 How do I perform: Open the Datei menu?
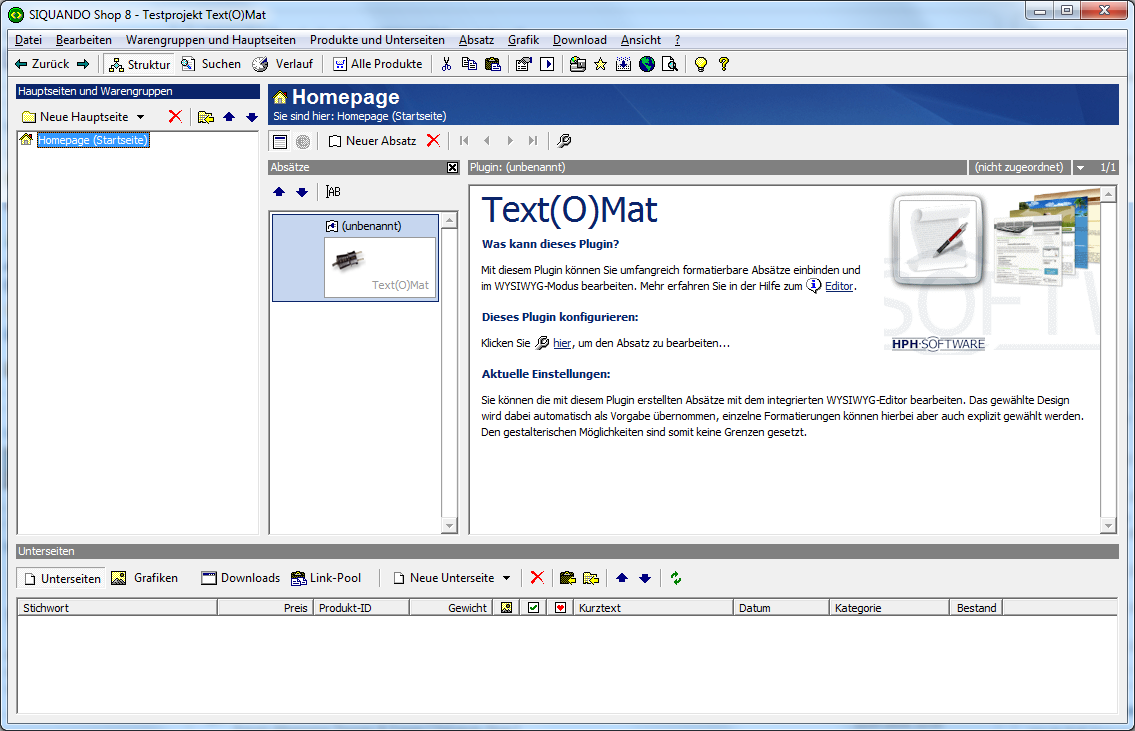(x=28, y=40)
